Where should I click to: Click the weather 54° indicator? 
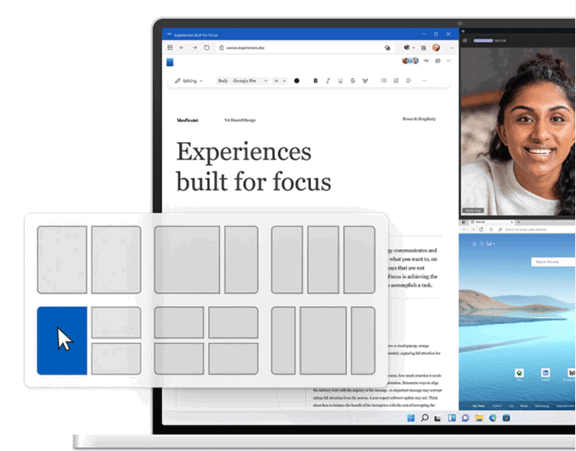tap(488, 244)
